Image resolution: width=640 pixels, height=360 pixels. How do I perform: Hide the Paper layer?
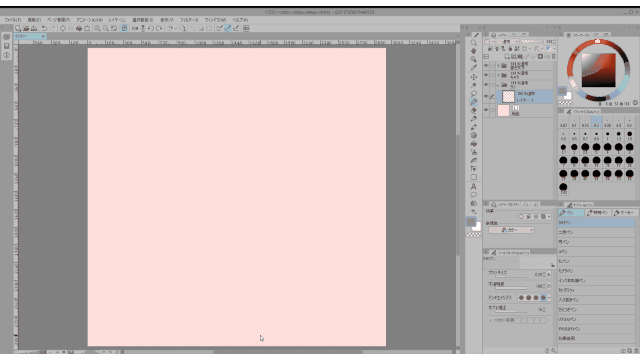pos(486,110)
